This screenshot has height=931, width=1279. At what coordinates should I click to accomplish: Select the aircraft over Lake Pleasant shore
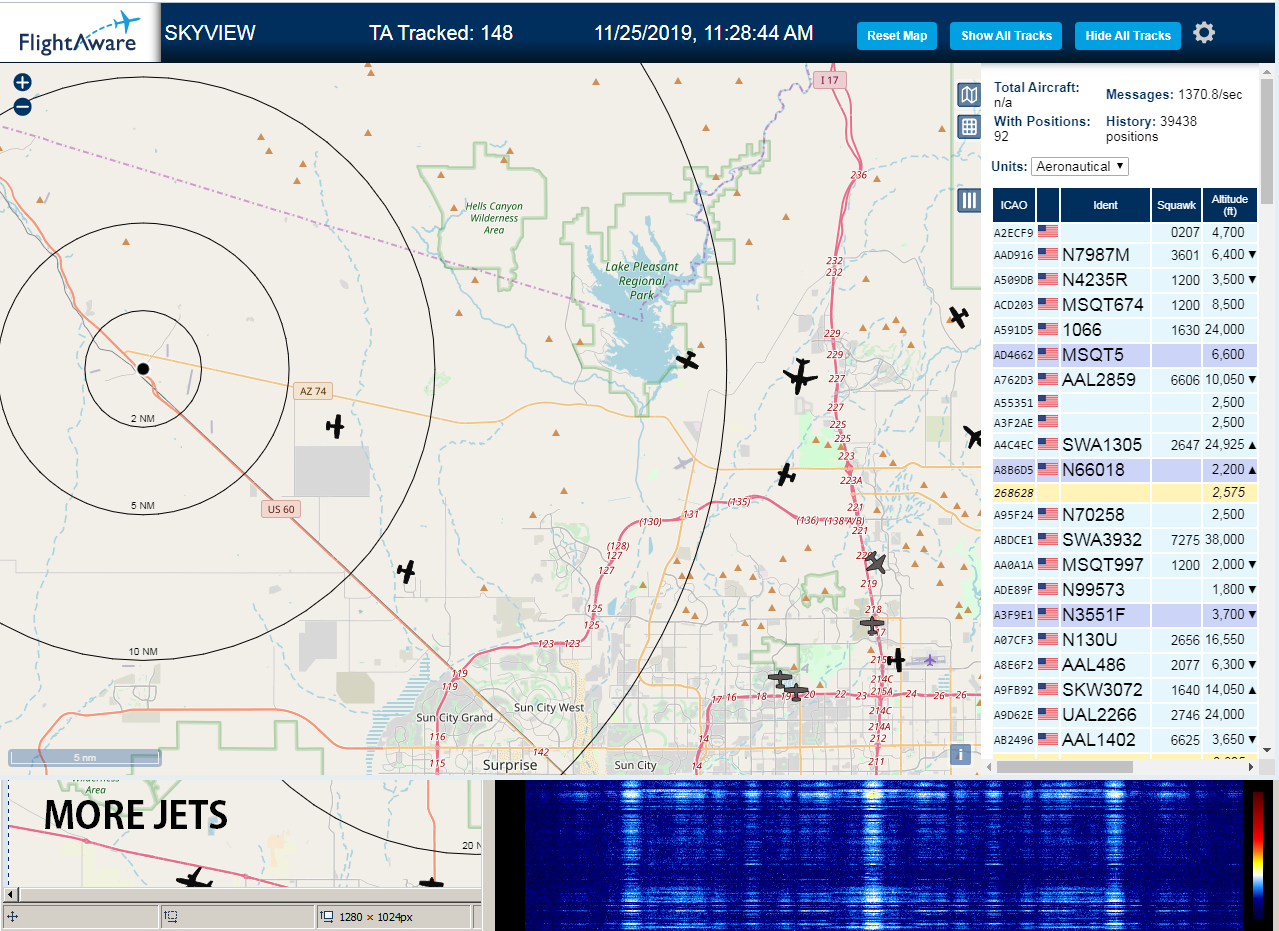click(x=687, y=360)
